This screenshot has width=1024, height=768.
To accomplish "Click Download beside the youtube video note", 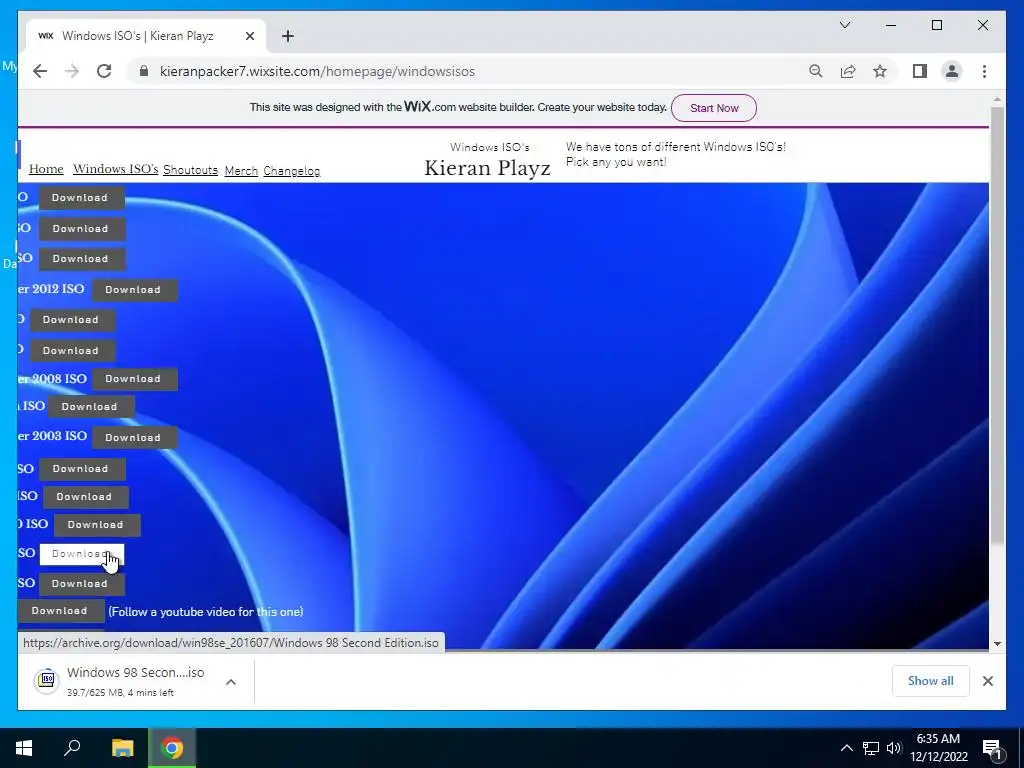I will click(x=59, y=611).
